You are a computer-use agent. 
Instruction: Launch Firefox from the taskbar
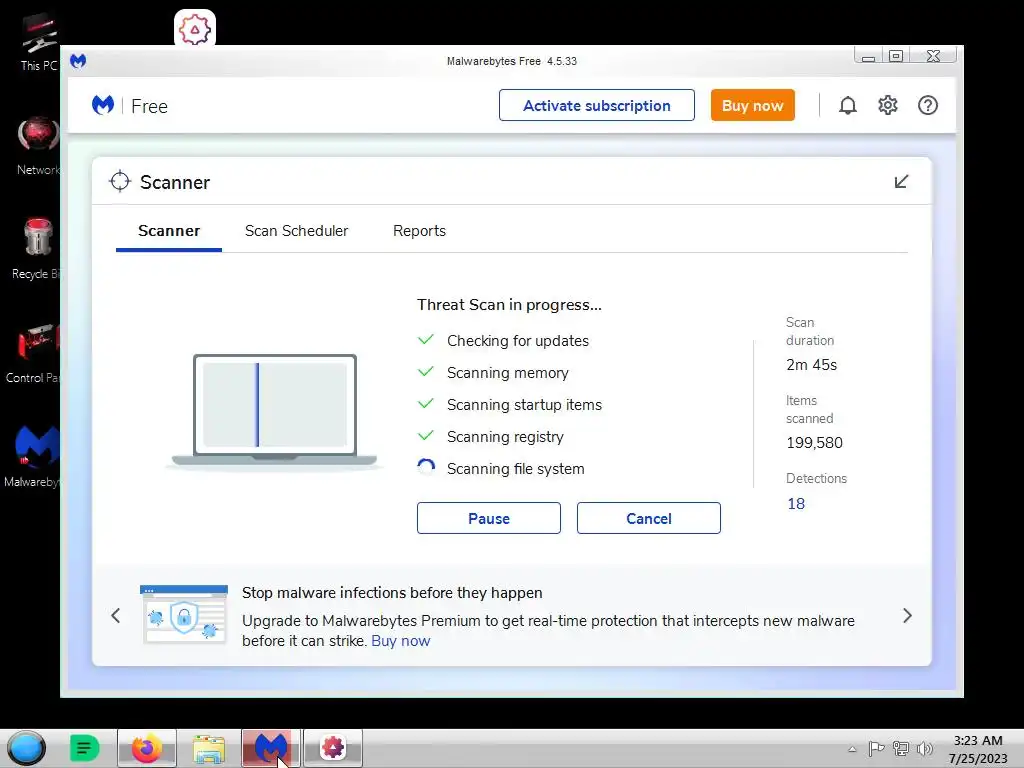[x=147, y=748]
